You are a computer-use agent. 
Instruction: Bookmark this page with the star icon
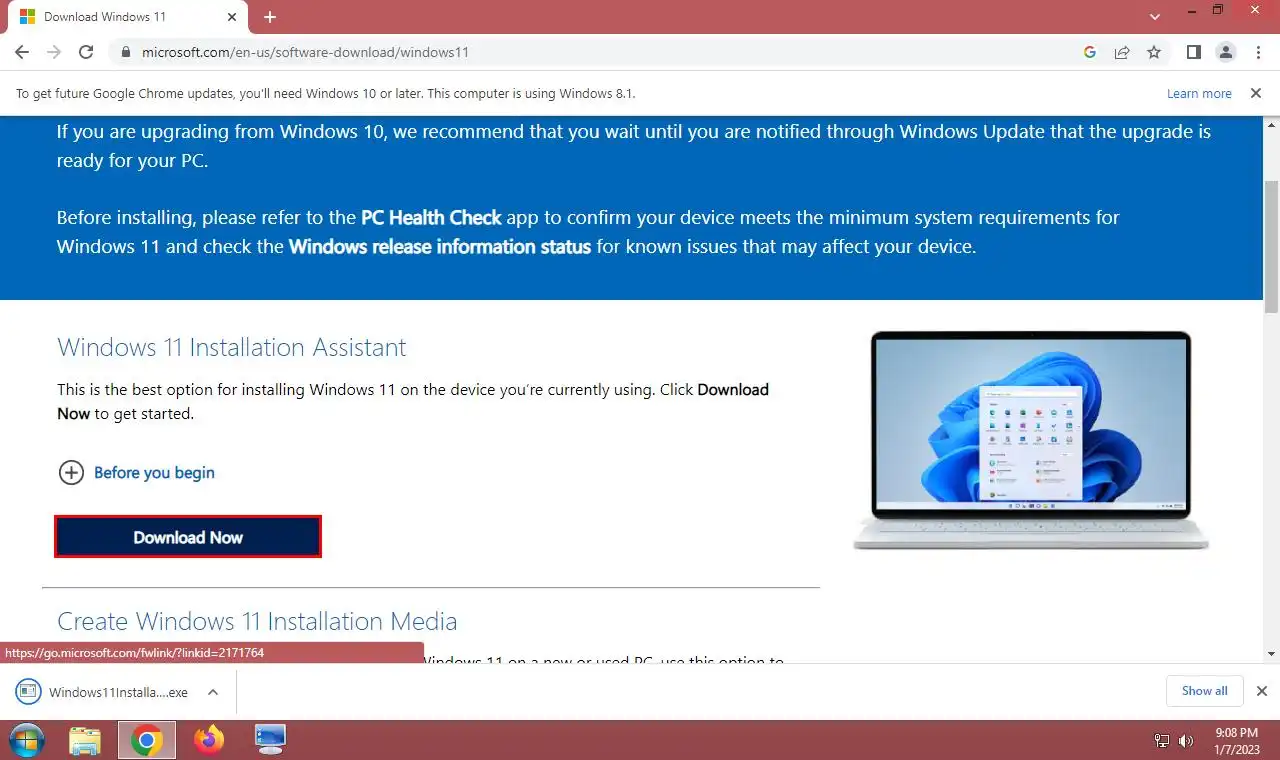point(1154,52)
